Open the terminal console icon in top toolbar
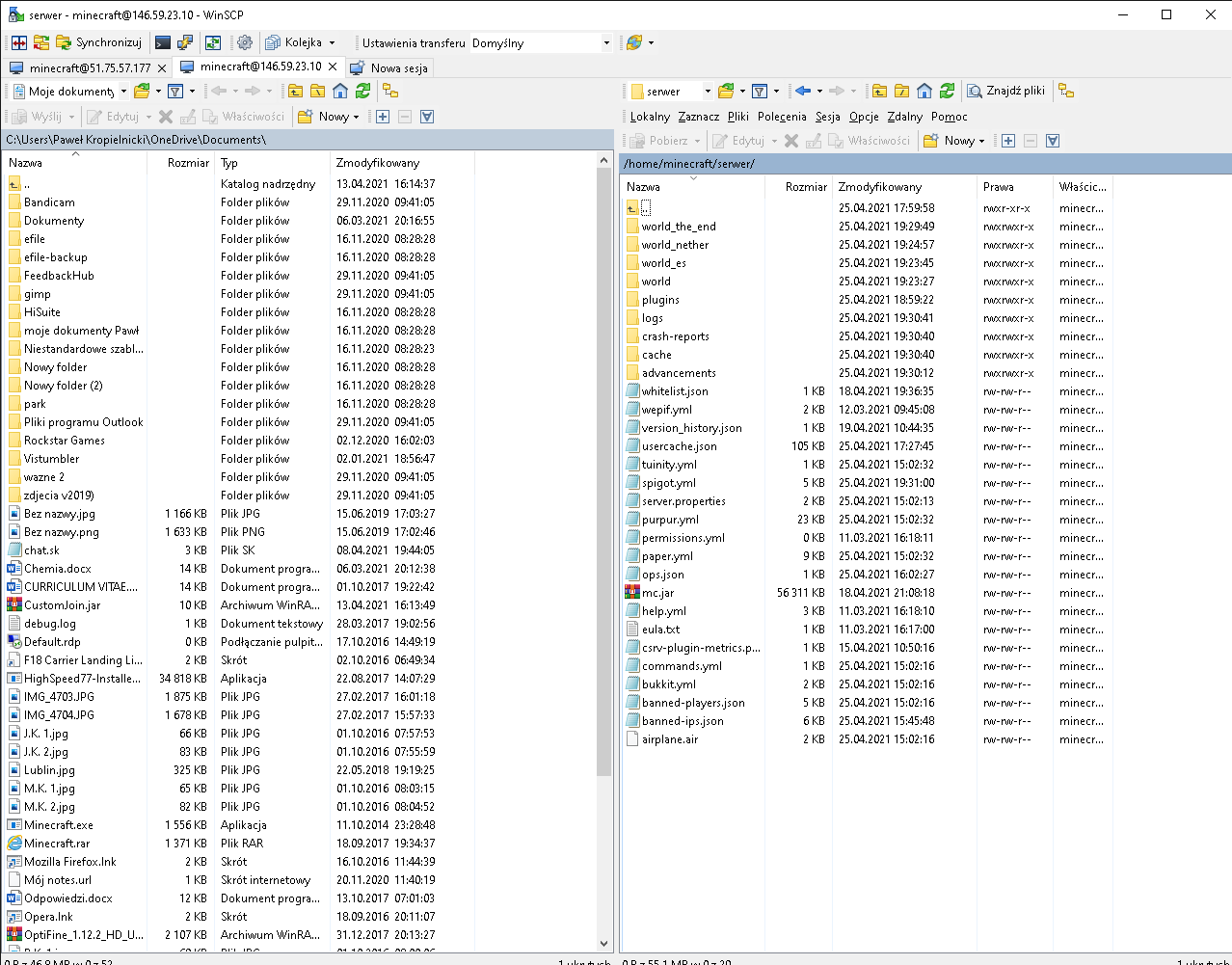Image resolution: width=1232 pixels, height=965 pixels. click(x=163, y=42)
